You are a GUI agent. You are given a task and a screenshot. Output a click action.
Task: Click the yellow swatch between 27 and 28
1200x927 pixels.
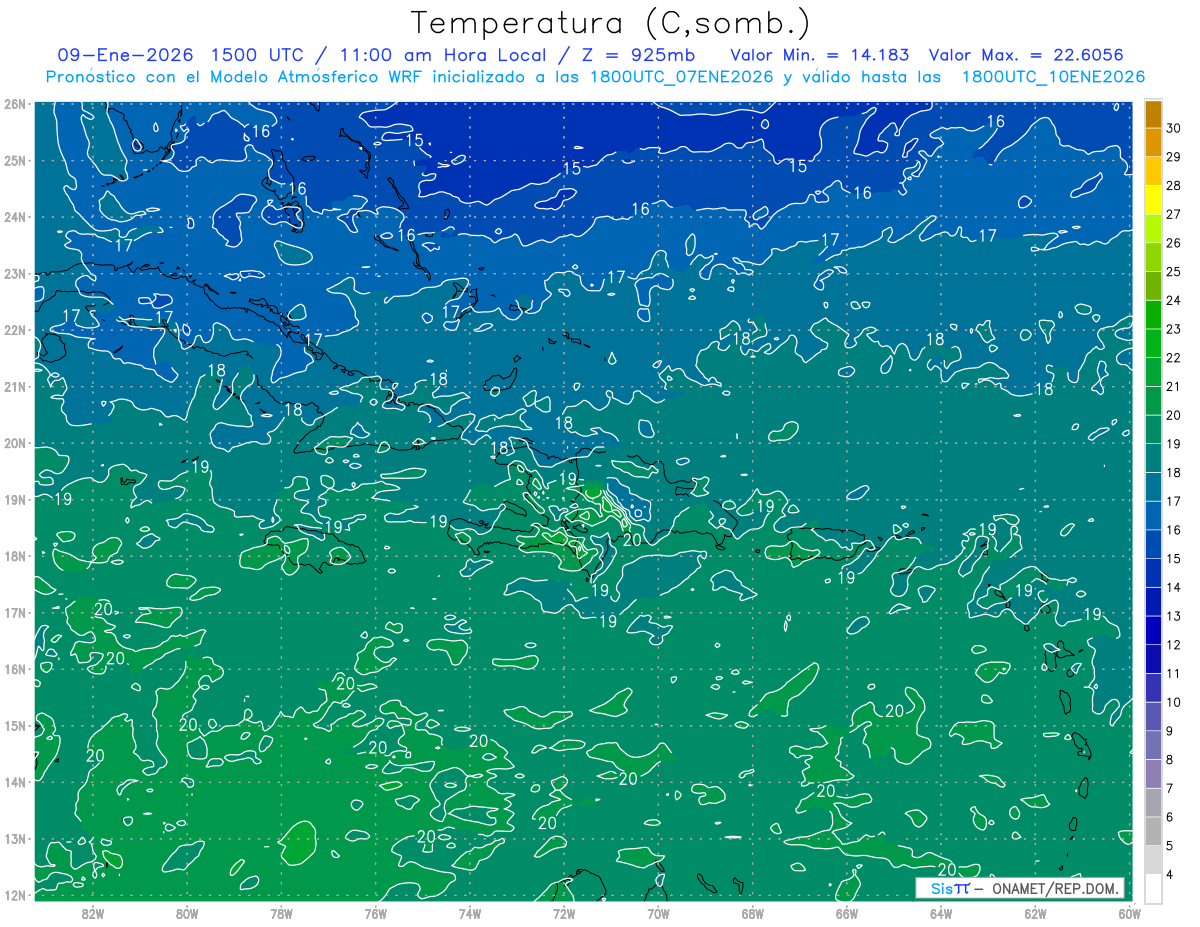pyautogui.click(x=1153, y=200)
